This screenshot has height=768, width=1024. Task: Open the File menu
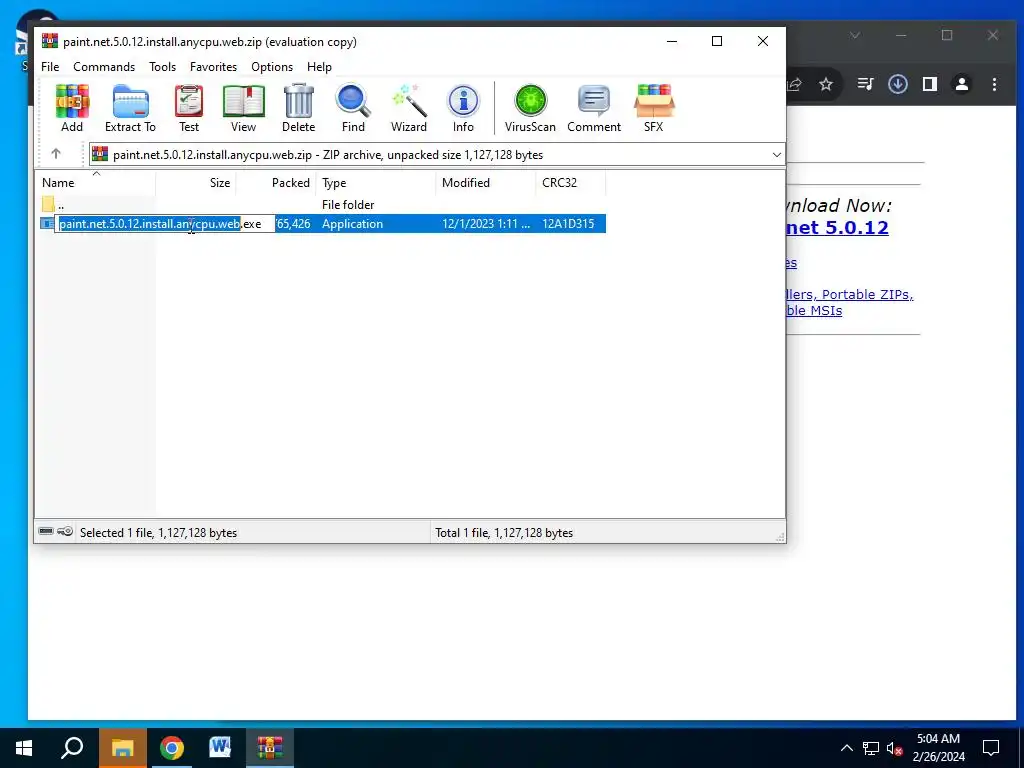click(50, 67)
